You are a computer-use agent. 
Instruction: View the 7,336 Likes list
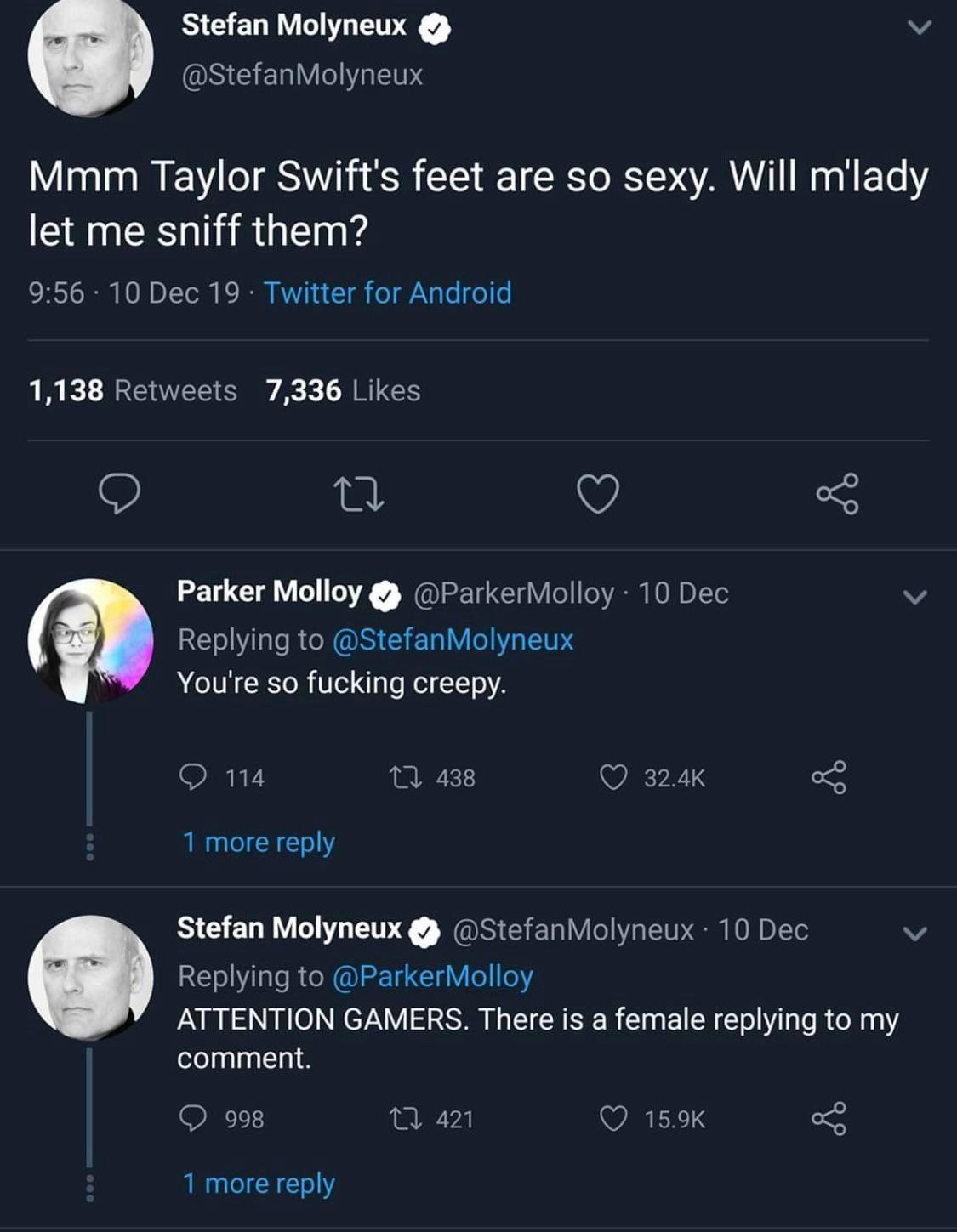343,390
